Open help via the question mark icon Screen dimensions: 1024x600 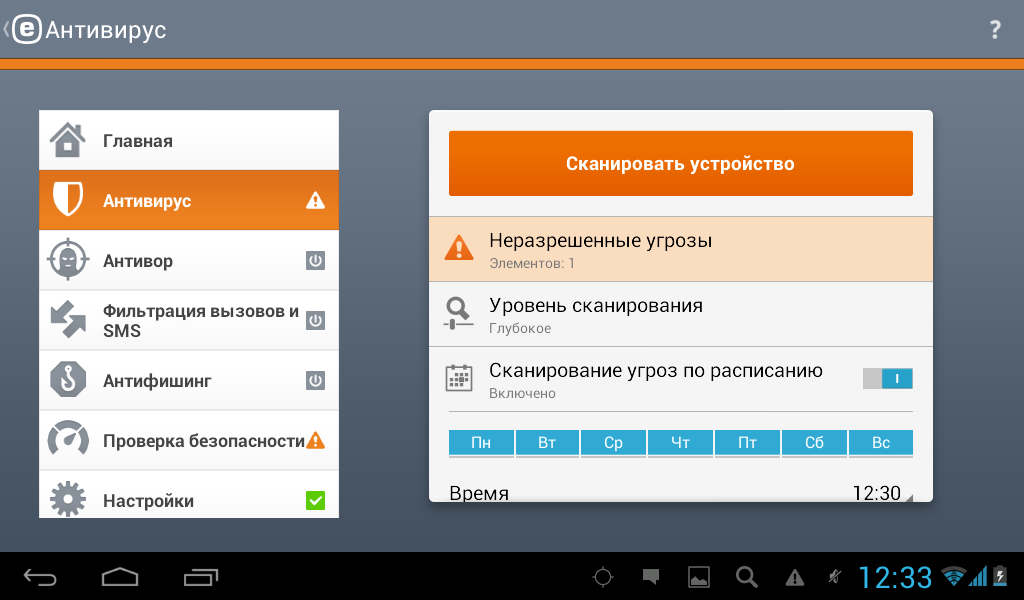pos(995,30)
